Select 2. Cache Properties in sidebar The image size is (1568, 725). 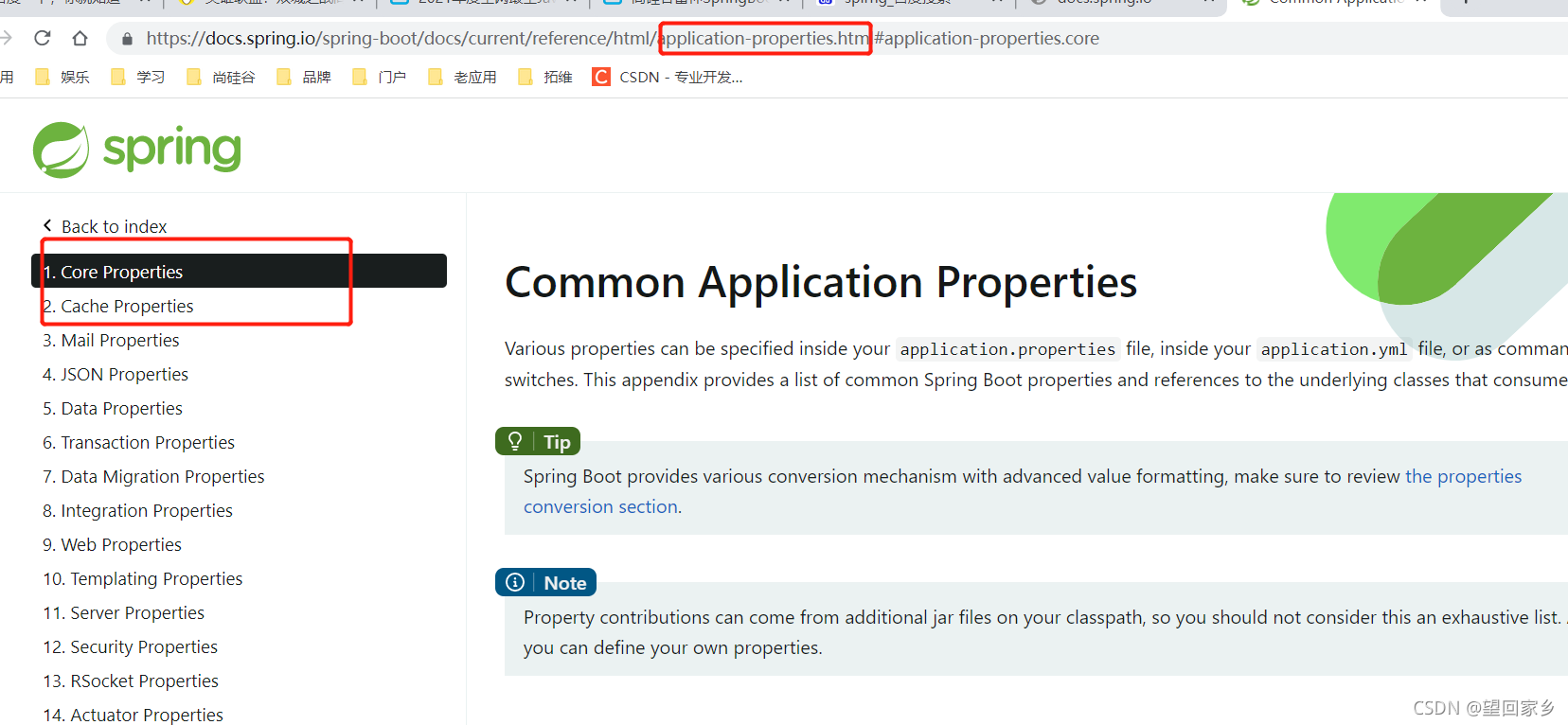click(x=117, y=306)
